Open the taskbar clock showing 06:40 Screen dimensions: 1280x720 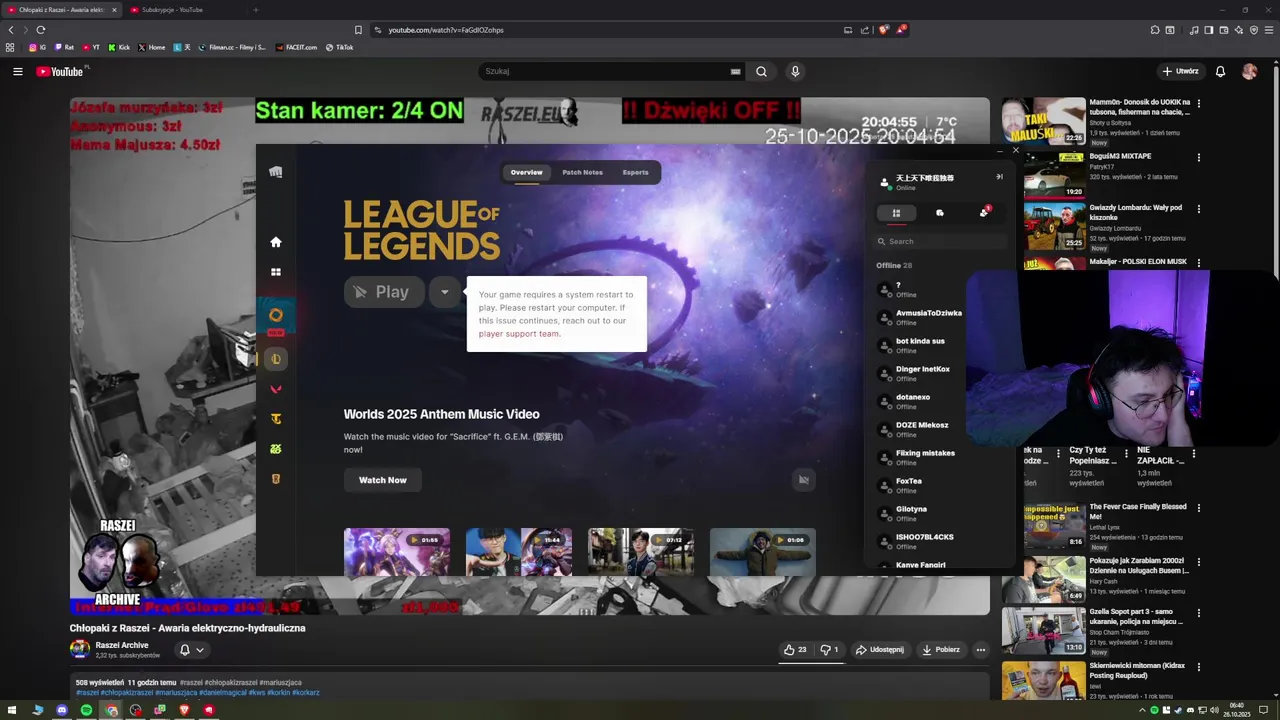[1237, 710]
